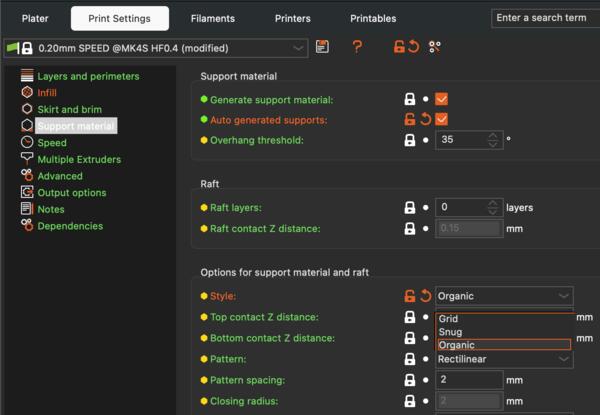600x415 pixels.
Task: Choose Grid from the Style list
Action: [504, 319]
